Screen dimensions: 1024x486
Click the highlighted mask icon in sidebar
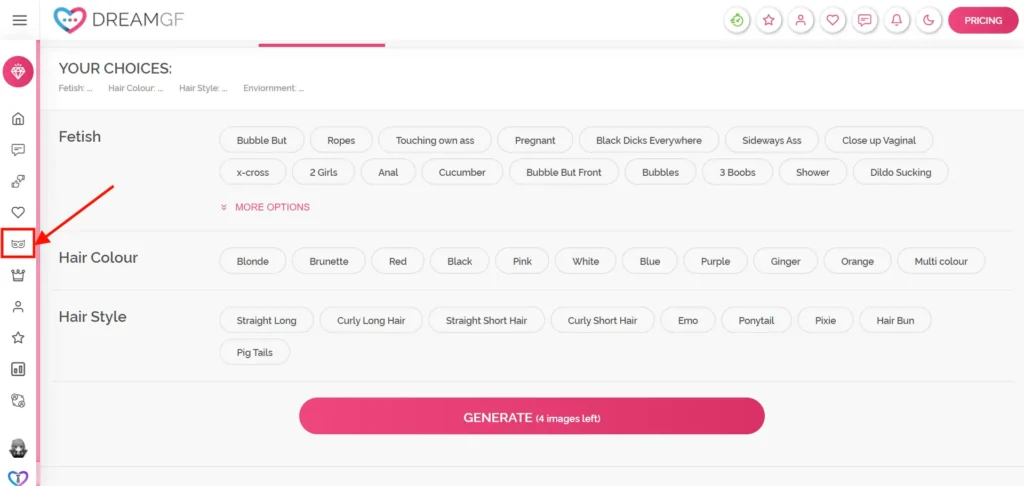point(18,243)
